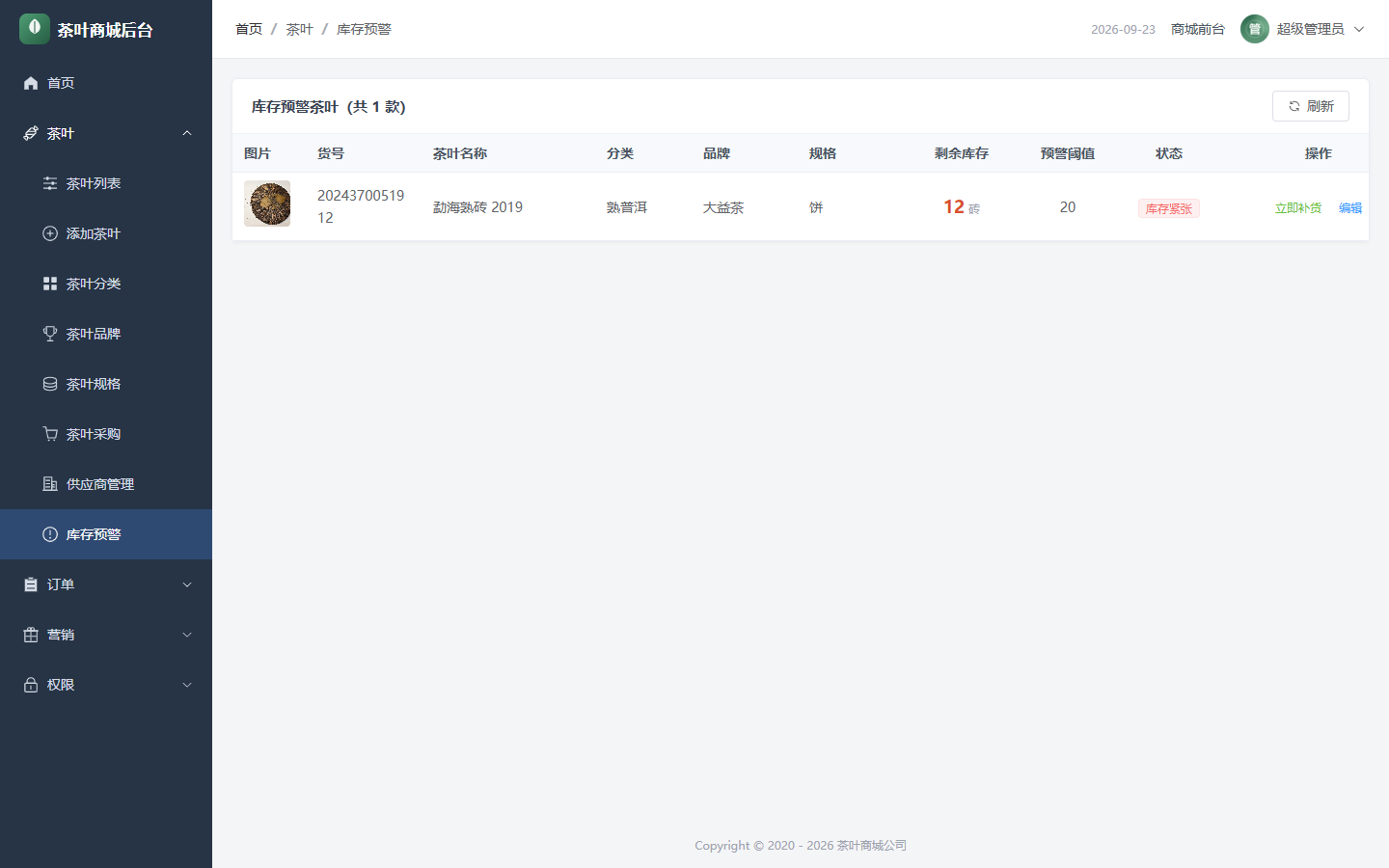This screenshot has width=1389, height=868.
Task: Click the coin stack icon for 茶叶规格
Action: click(50, 384)
